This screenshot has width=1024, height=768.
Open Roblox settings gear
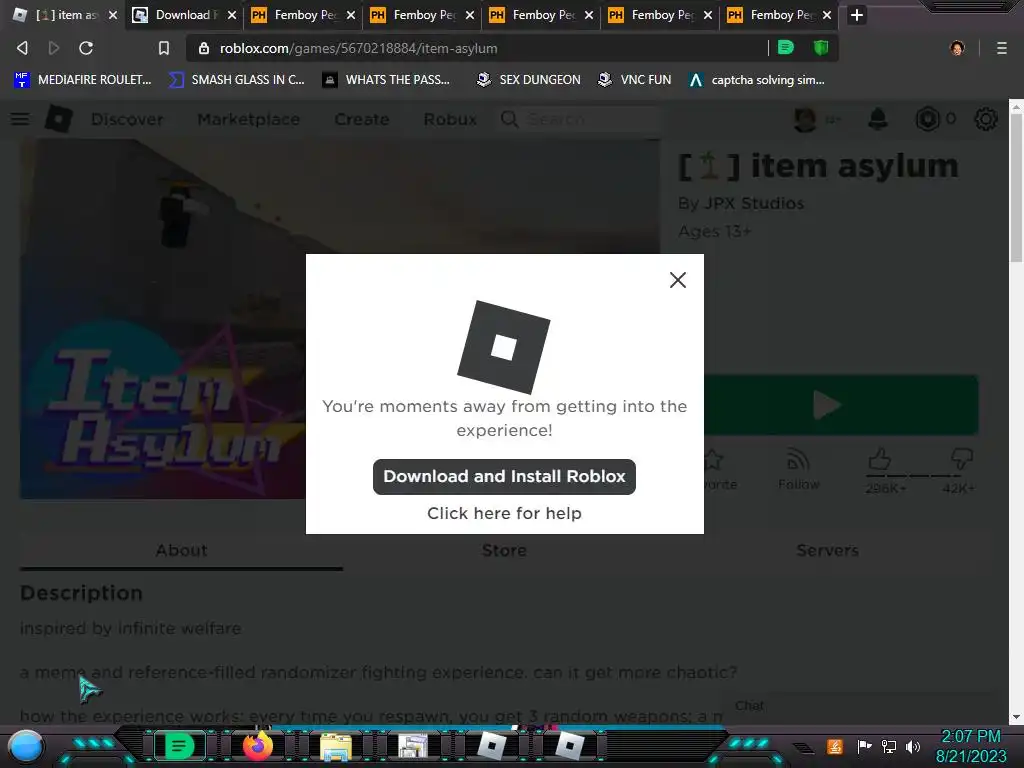pos(985,120)
